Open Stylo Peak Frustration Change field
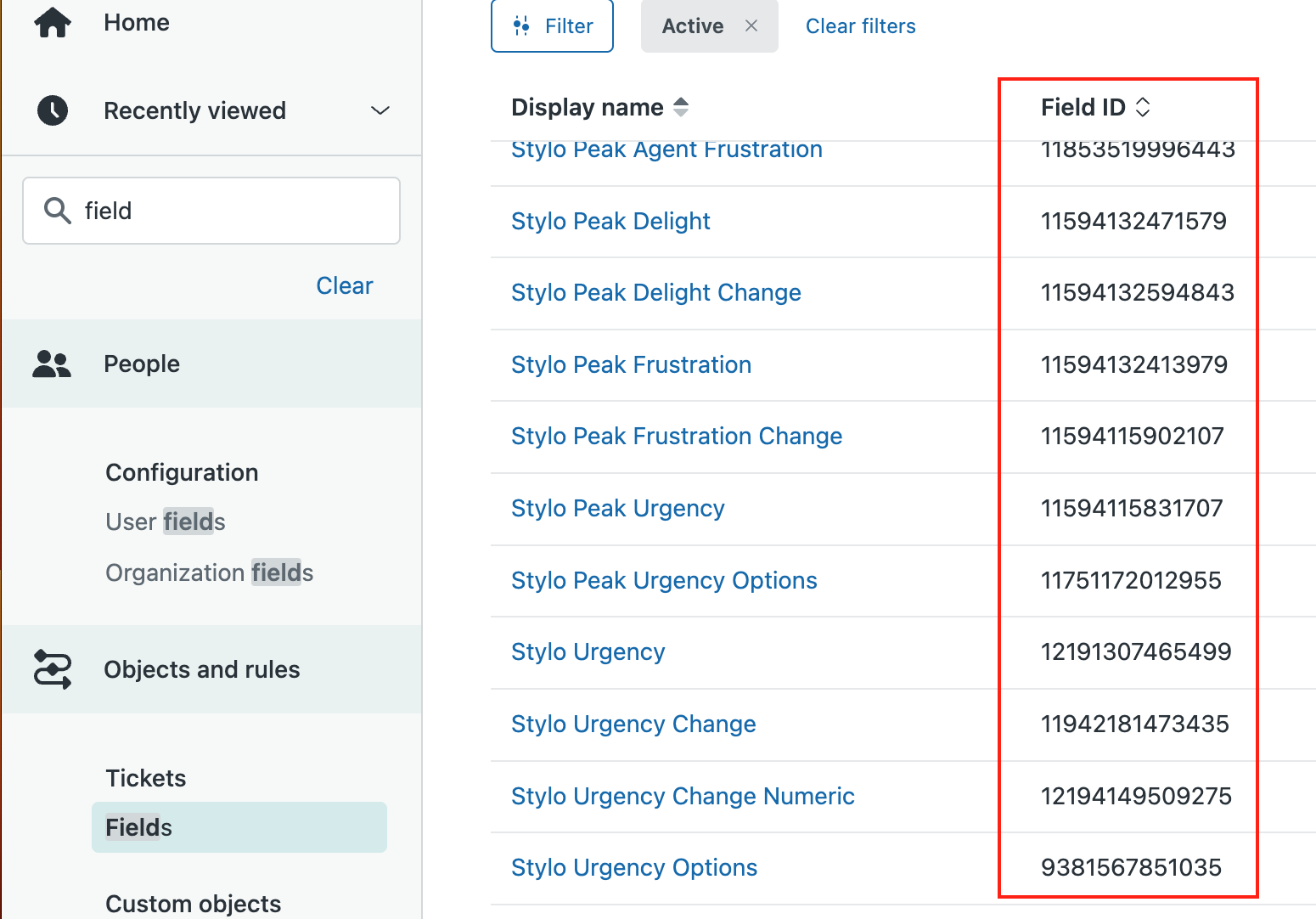1316x919 pixels. (677, 436)
